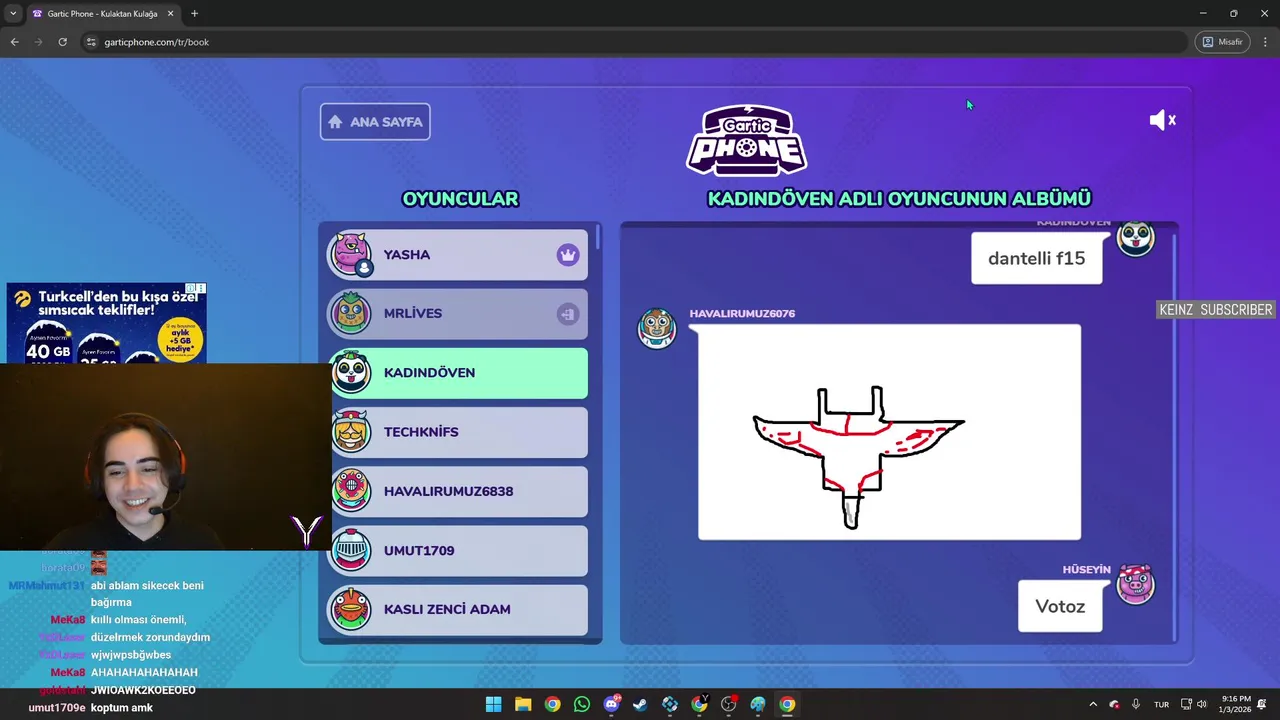
Task: Click HAVALIRUMUZ6076's avatar in the album
Action: pyautogui.click(x=657, y=328)
